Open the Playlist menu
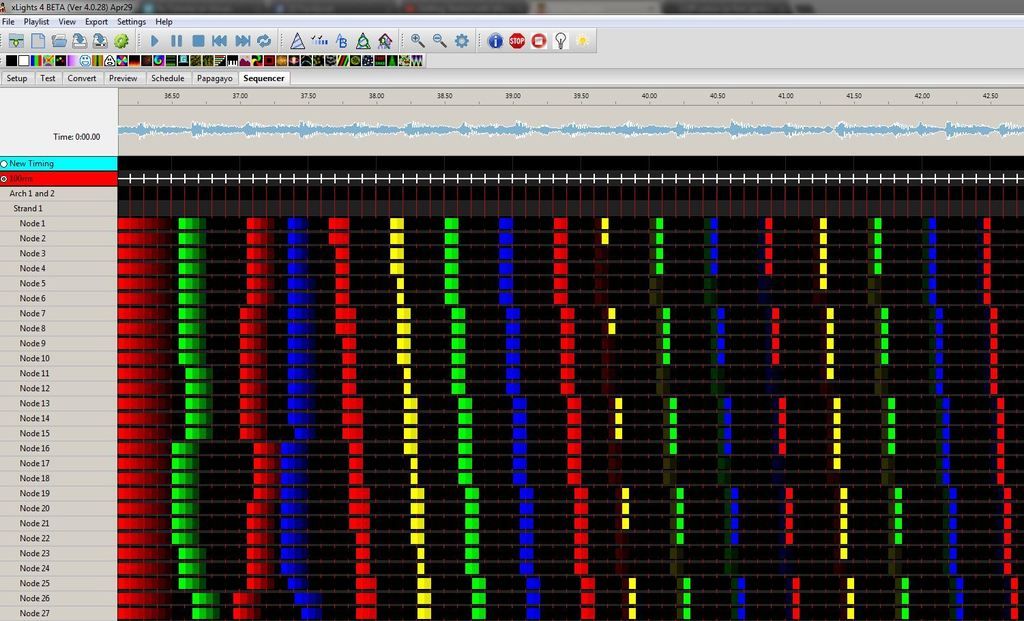Screen dimensions: 1024x621 pos(37,22)
